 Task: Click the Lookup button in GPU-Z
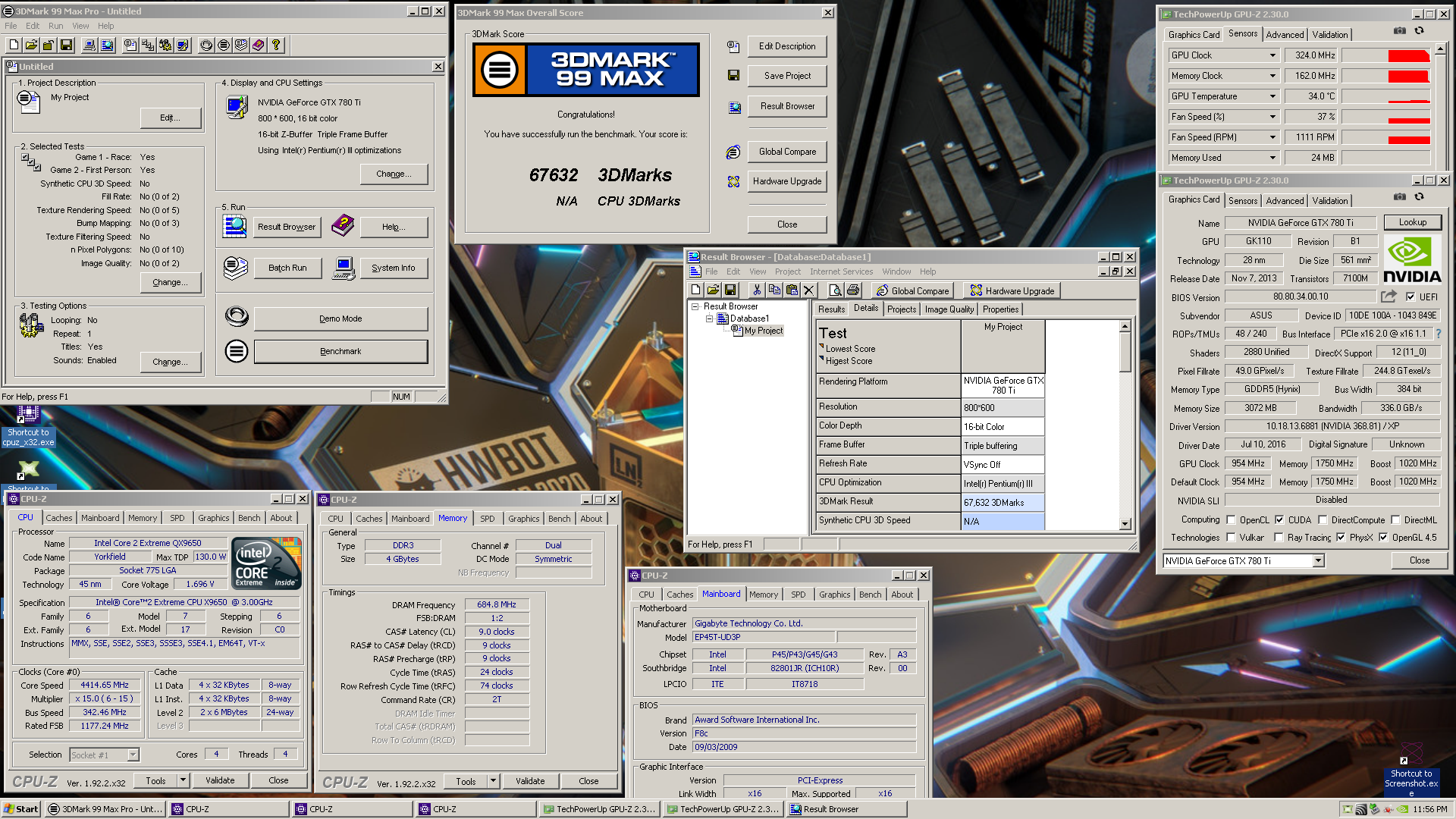(1412, 222)
